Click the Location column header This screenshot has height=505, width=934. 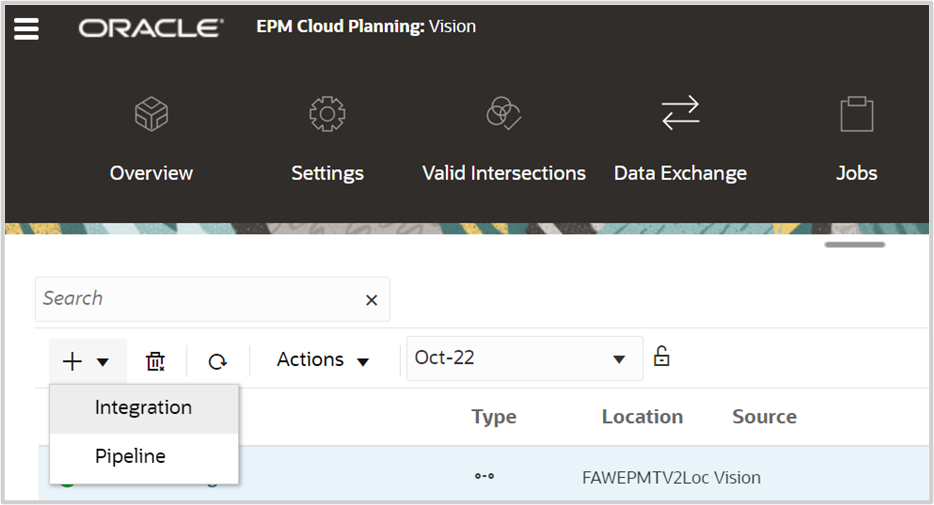(x=642, y=417)
